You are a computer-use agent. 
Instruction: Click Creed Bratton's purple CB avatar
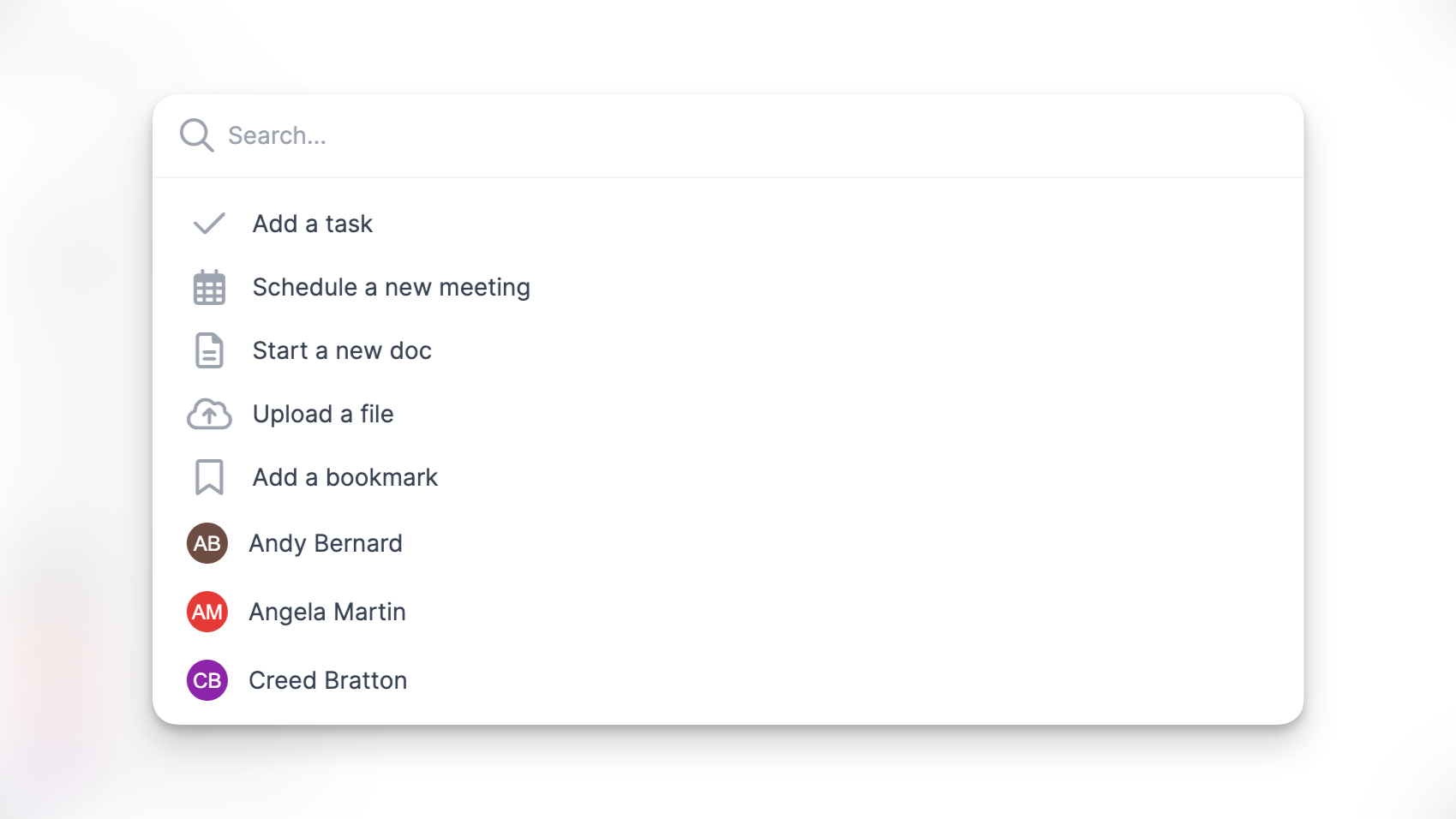(x=207, y=680)
